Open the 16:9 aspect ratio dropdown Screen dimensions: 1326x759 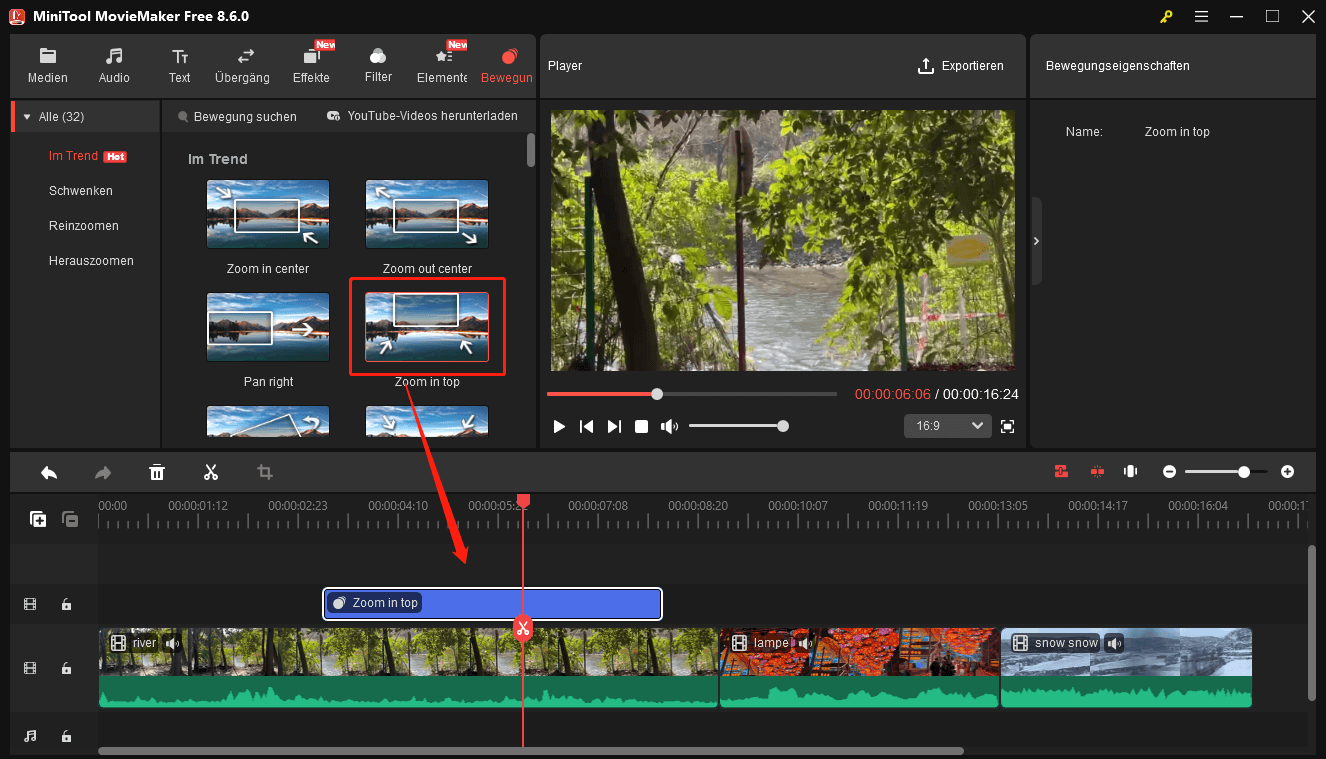coord(947,425)
